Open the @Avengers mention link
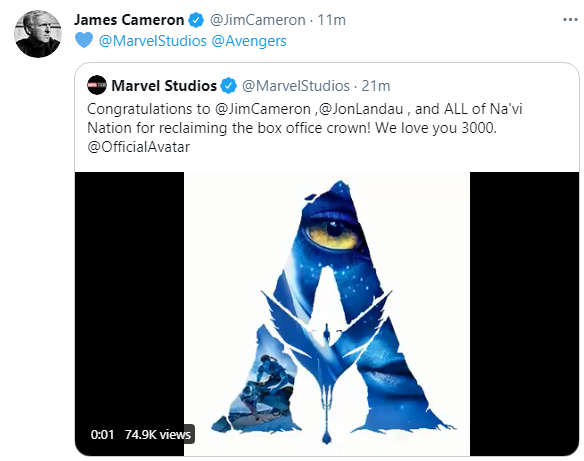Viewport: 584px width, 461px height. (x=249, y=41)
